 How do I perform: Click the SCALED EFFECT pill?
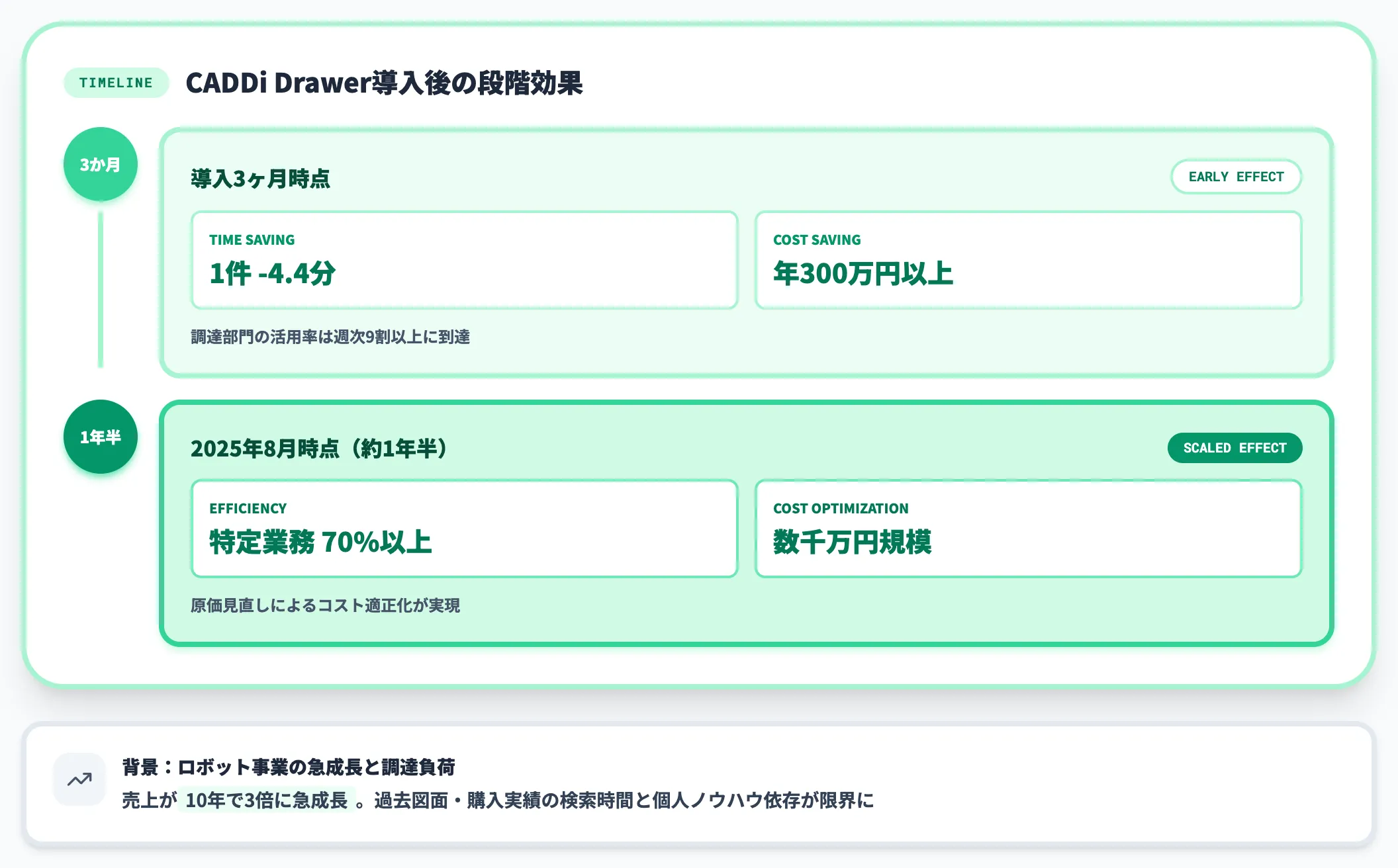point(1235,448)
